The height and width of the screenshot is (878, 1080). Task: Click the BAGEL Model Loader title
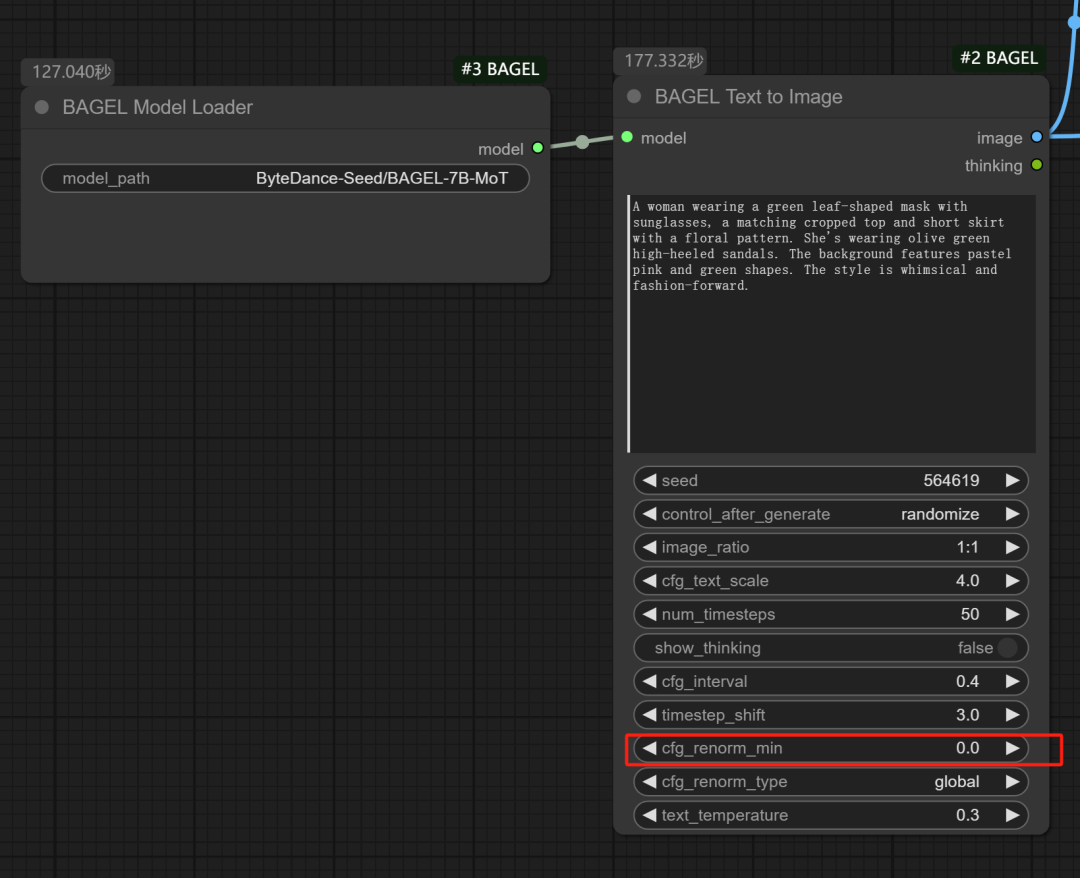click(x=158, y=107)
